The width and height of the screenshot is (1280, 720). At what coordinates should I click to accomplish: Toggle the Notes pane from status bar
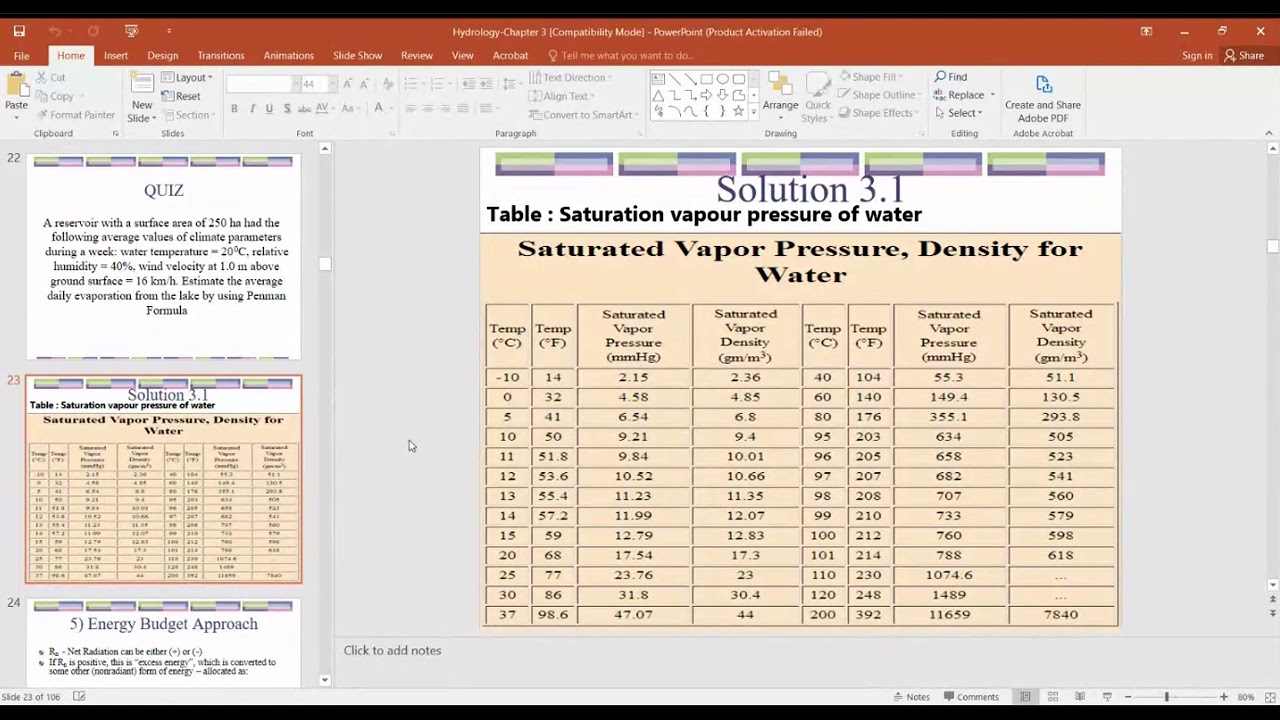(x=911, y=697)
